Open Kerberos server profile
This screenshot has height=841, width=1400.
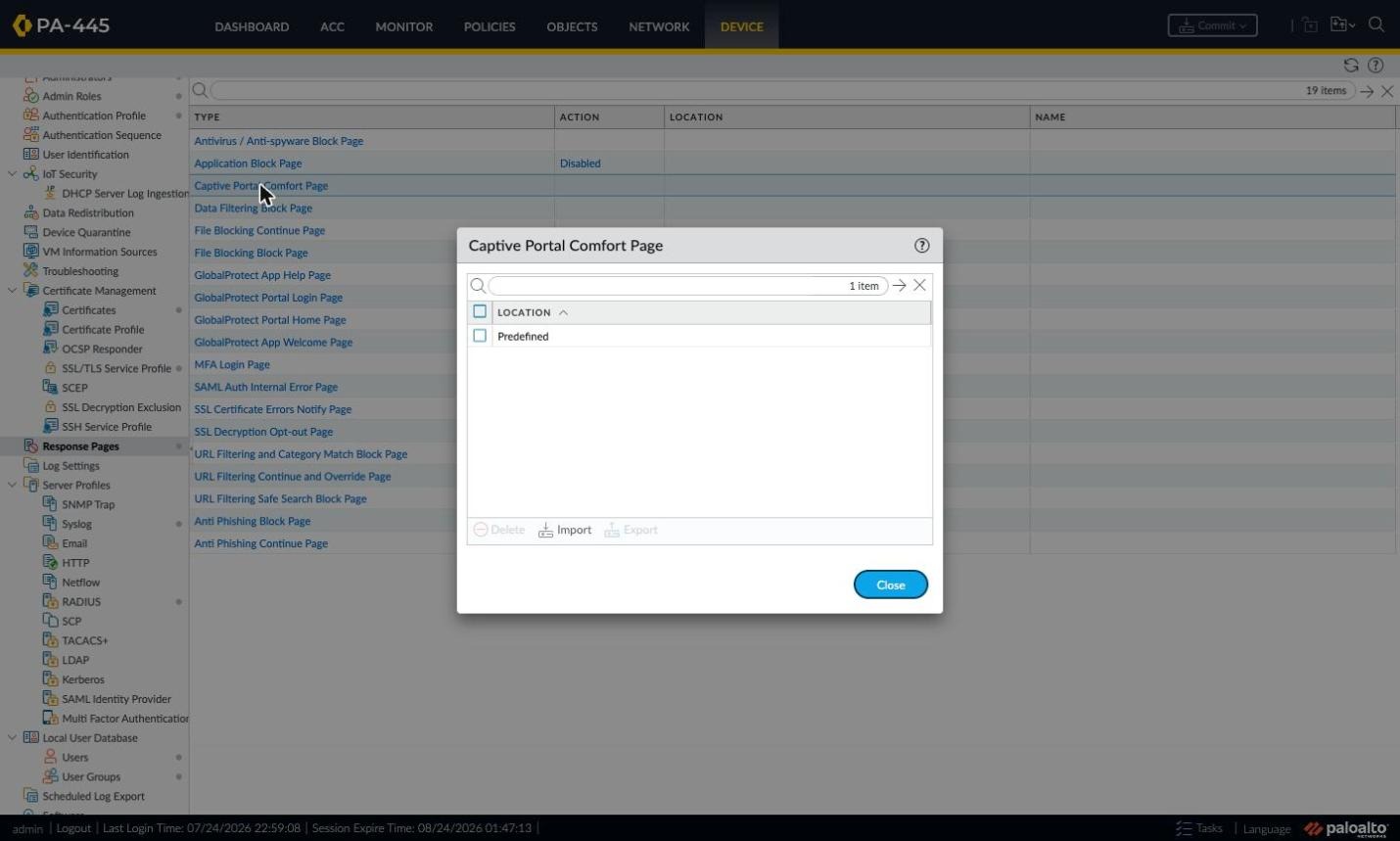click(x=83, y=679)
